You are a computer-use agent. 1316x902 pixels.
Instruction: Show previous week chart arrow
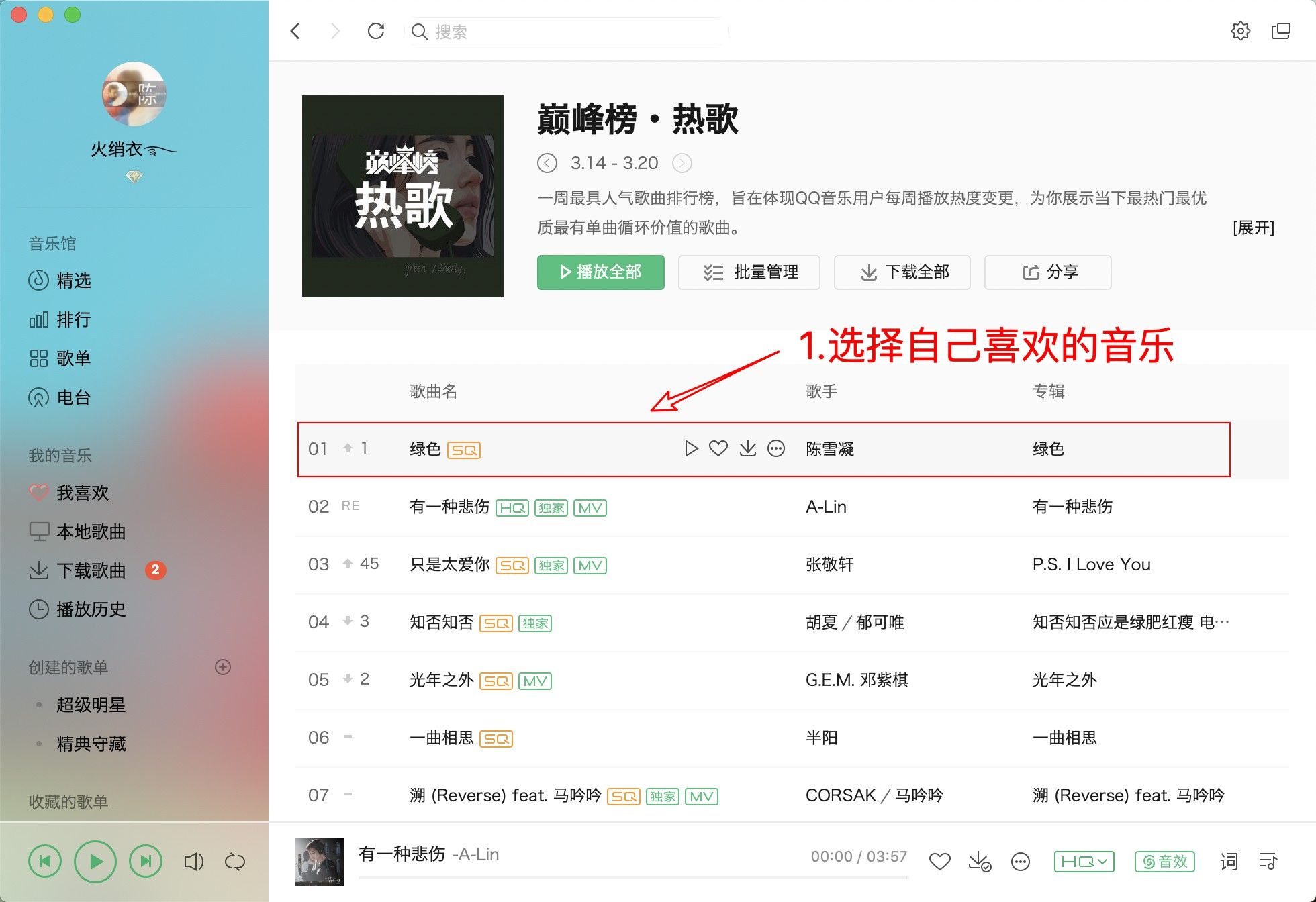[547, 163]
